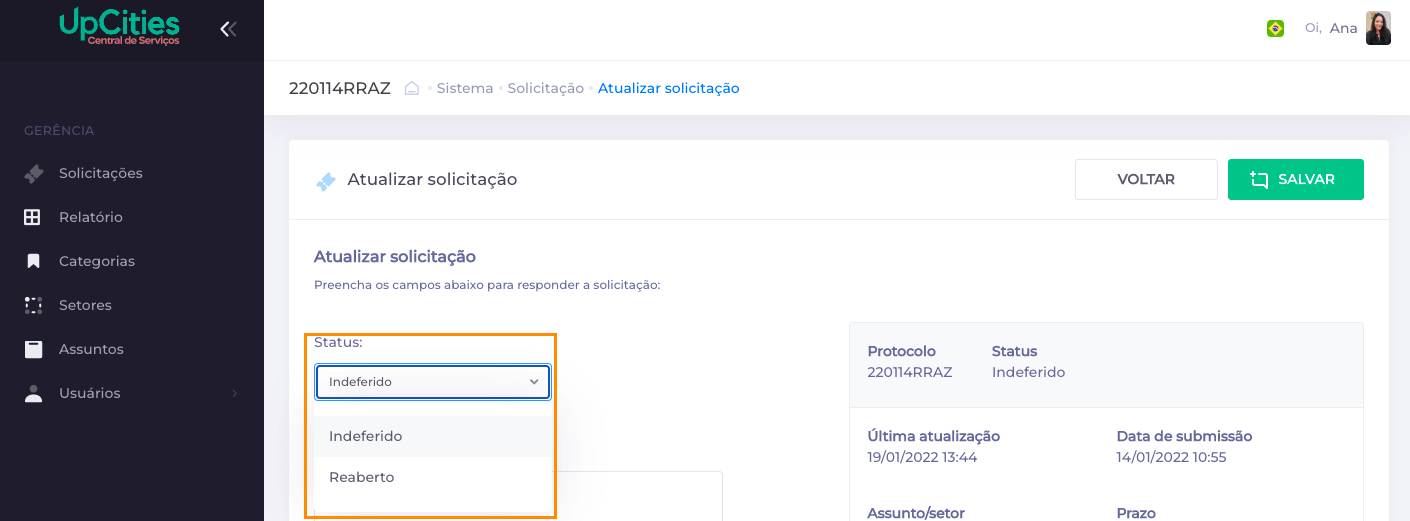Collapse the sidebar with double chevron icon
Screen dimensions: 1410x521
pos(228,29)
